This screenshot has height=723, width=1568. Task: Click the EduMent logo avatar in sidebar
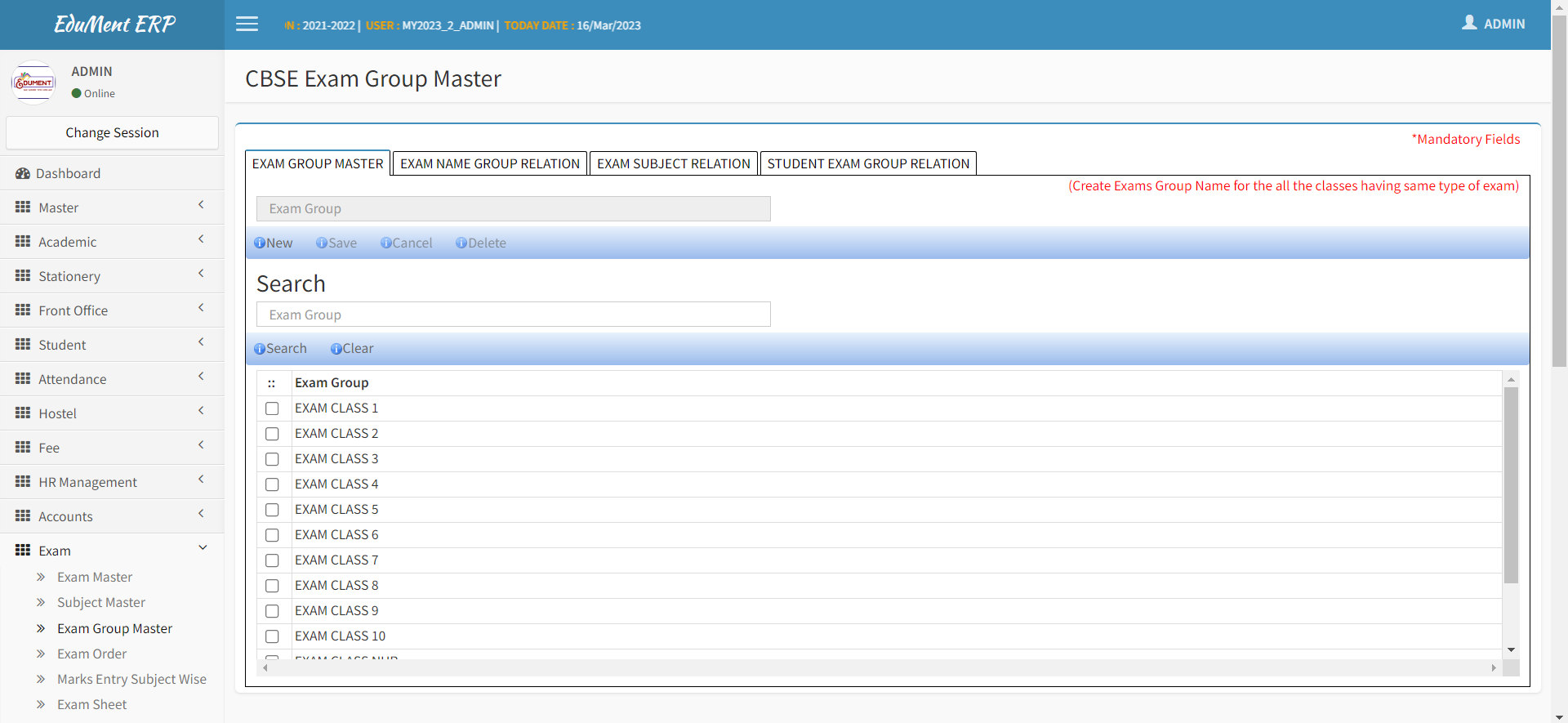[x=33, y=83]
